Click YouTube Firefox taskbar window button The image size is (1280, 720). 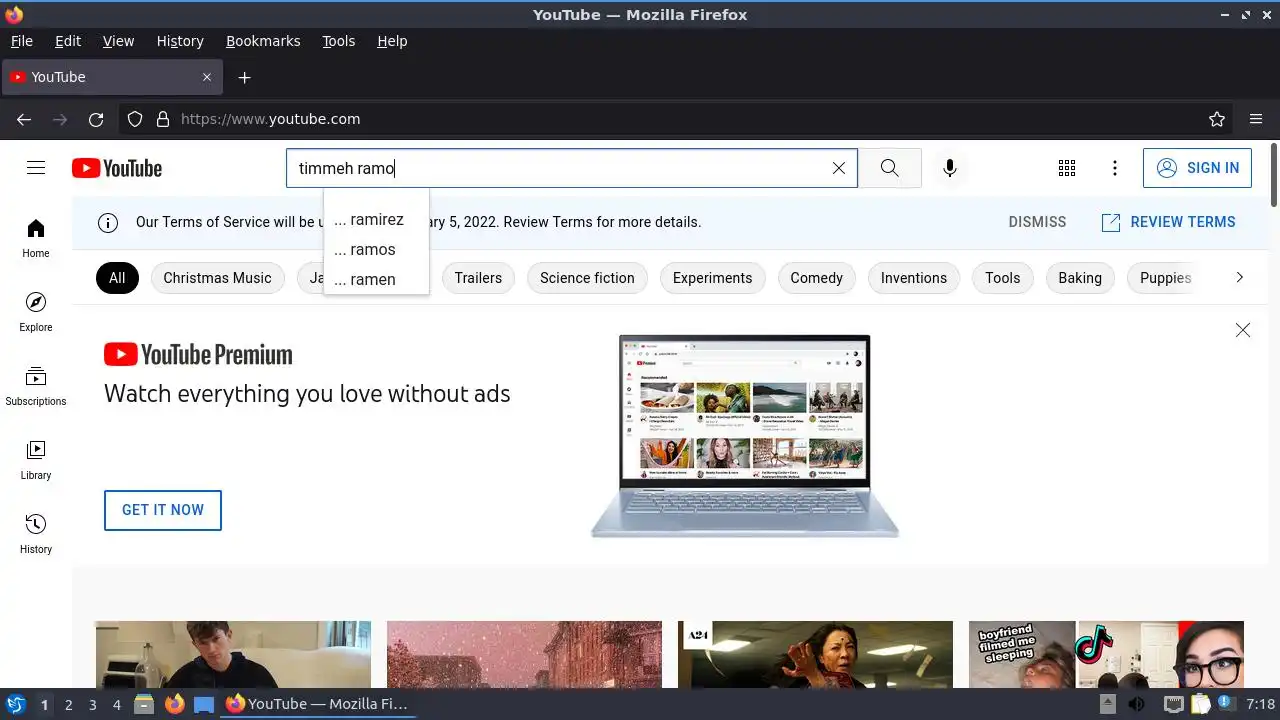tap(318, 704)
